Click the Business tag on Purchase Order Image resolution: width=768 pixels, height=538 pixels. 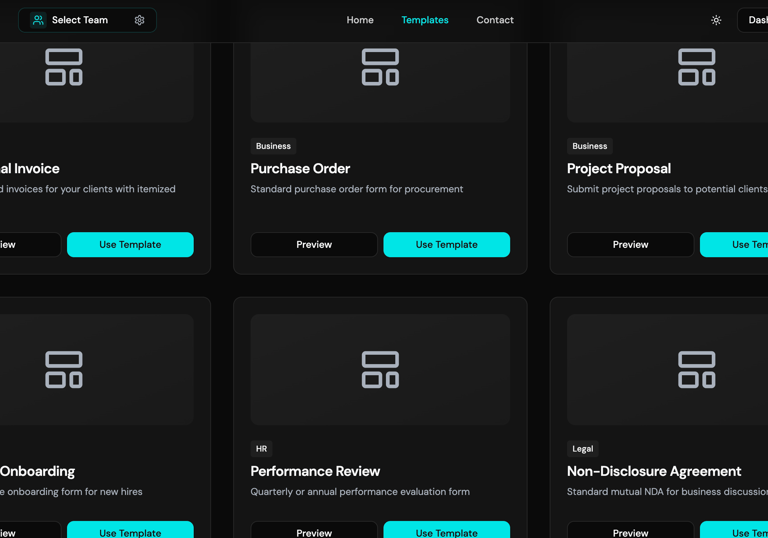[273, 146]
